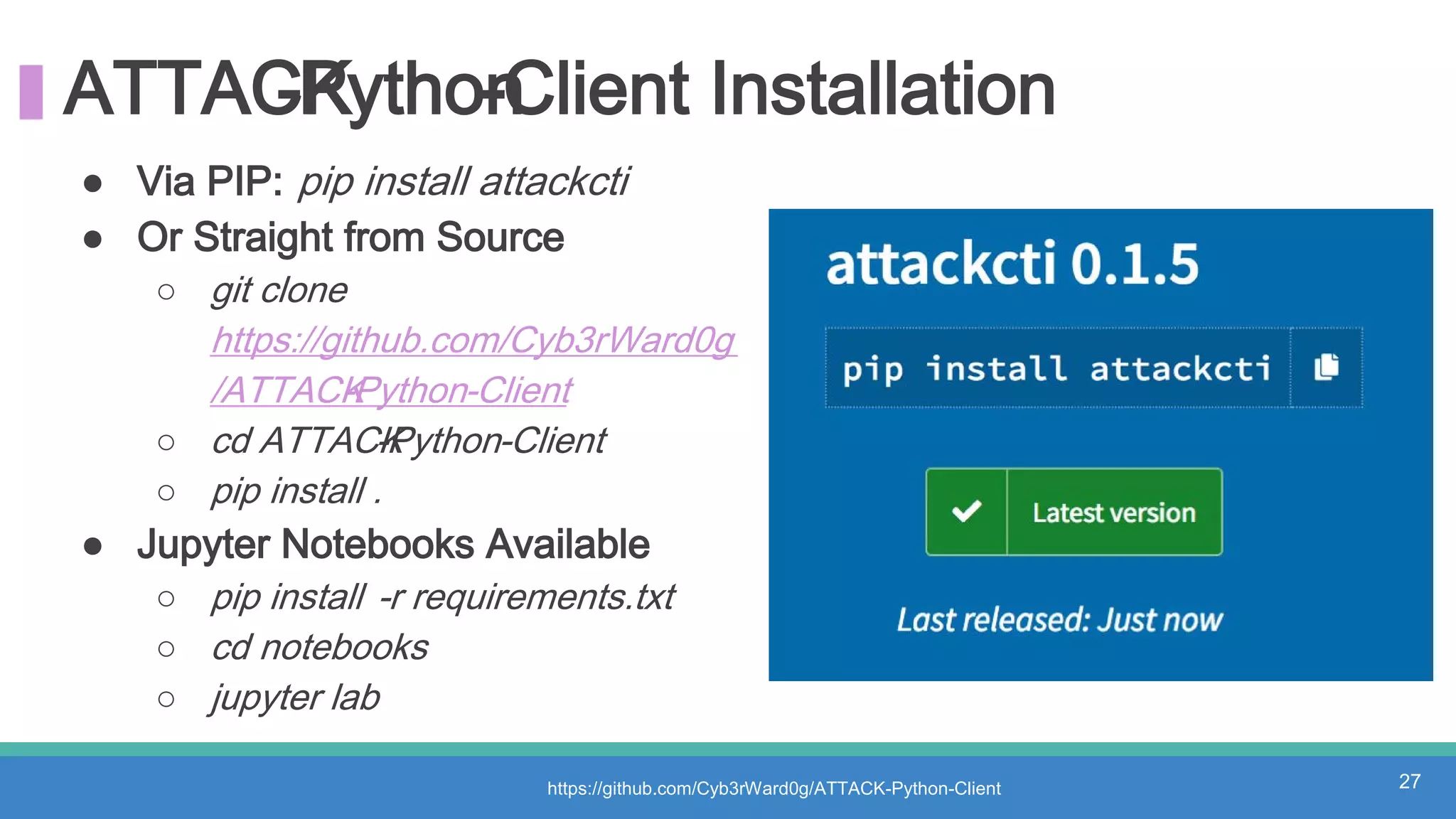This screenshot has width=1456, height=819.
Task: Open the purple github.com/Cyb3rWard0g hyperlink
Action: 473,341
